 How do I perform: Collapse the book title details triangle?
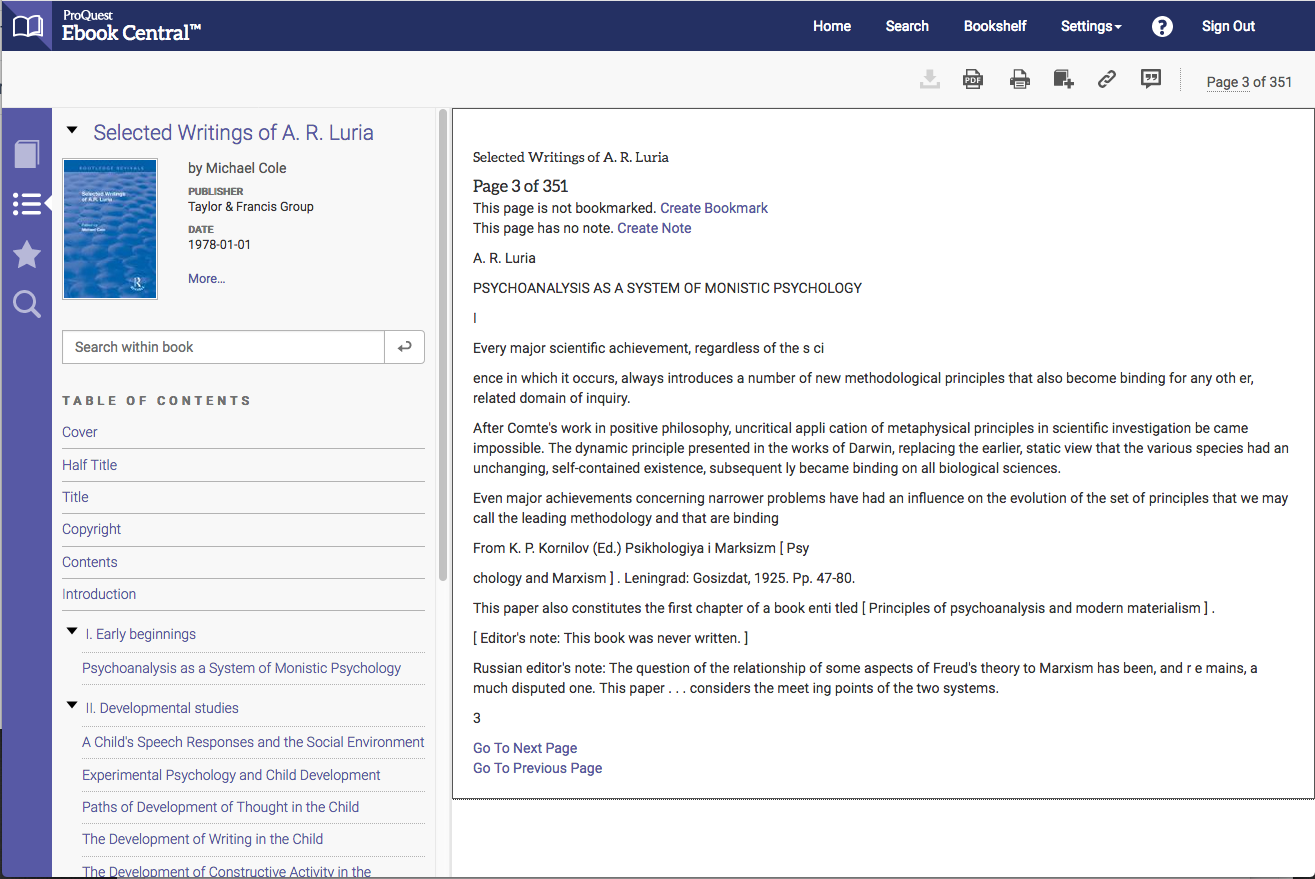click(71, 130)
